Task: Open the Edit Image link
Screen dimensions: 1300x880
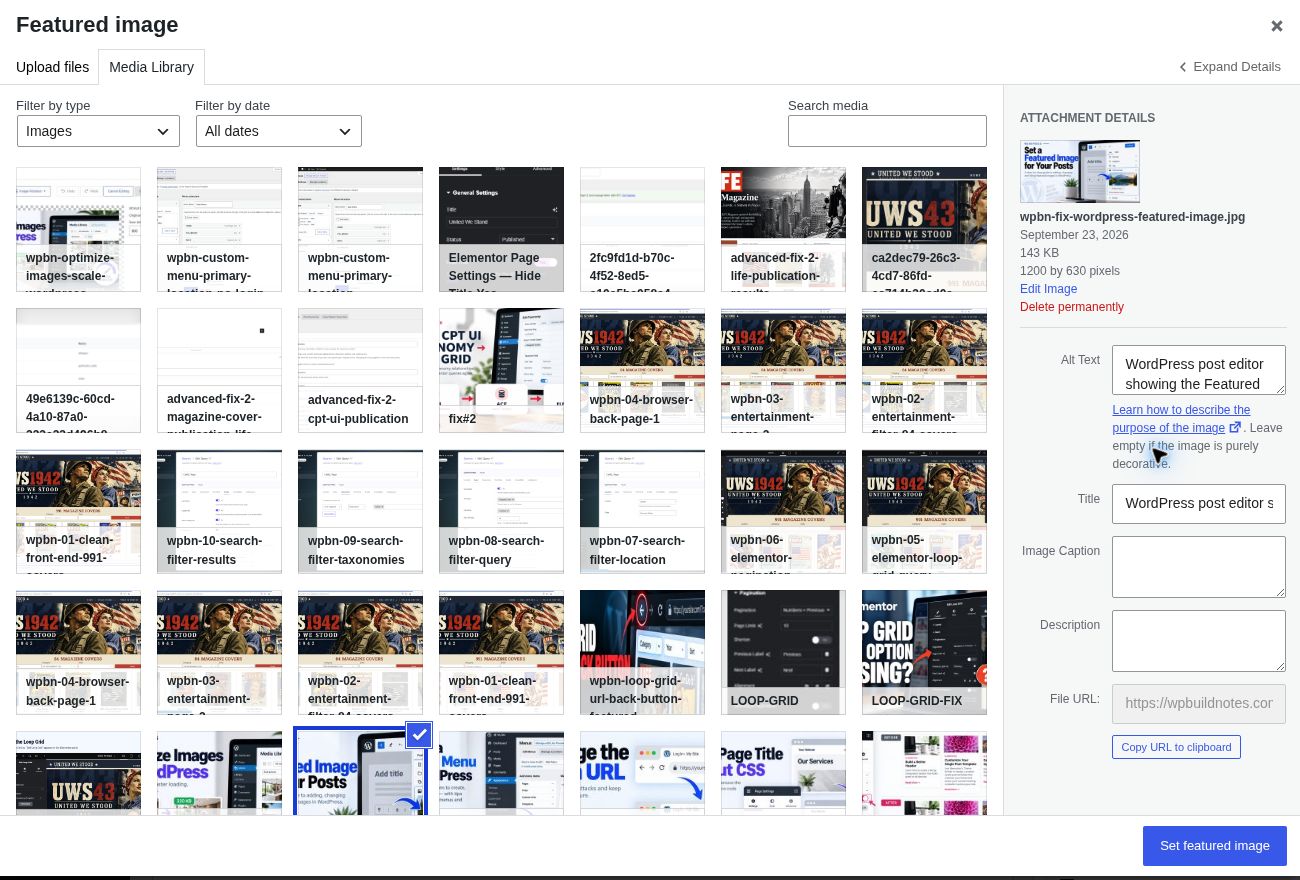Action: [1048, 289]
